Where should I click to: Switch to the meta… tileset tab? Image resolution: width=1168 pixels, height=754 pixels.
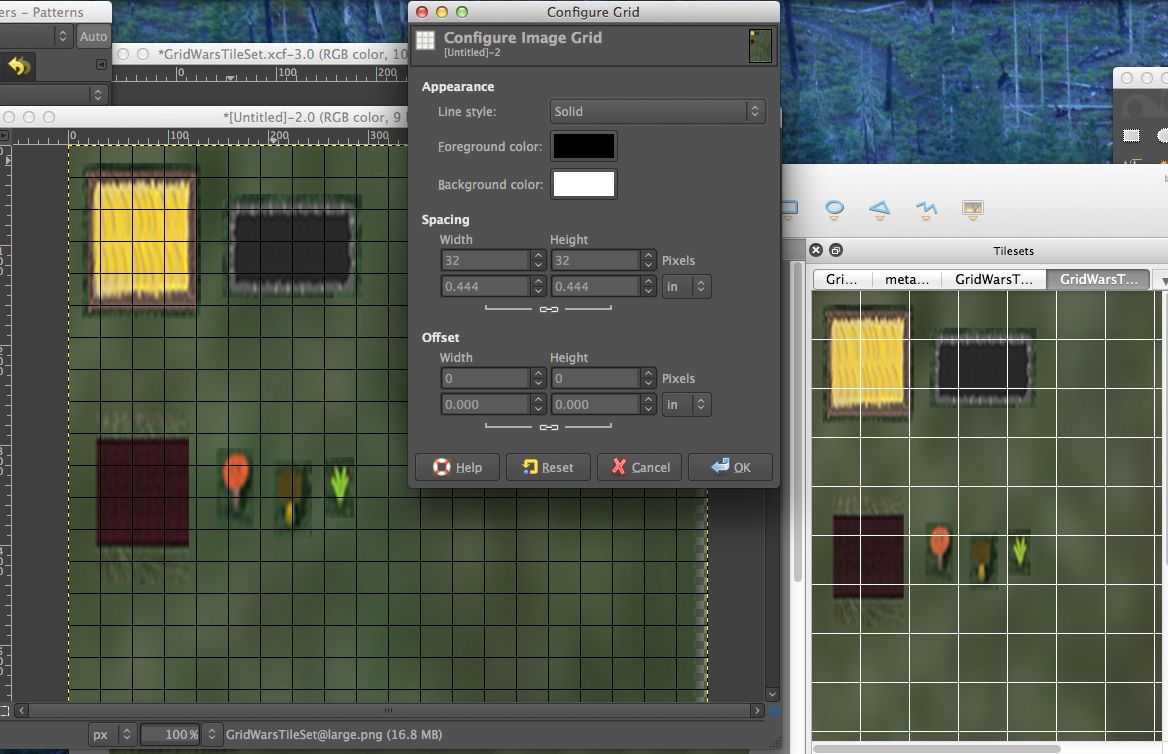click(907, 279)
